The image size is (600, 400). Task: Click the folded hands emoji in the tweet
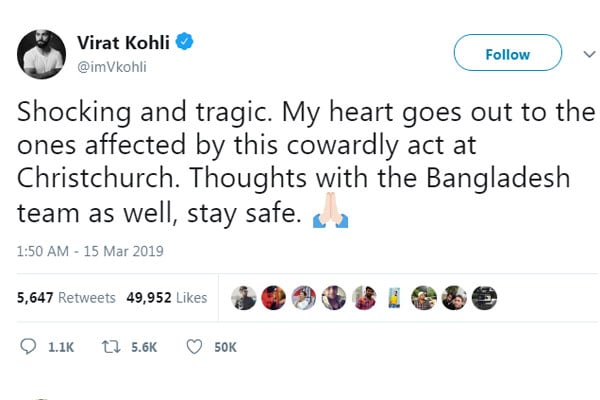pos(329,214)
